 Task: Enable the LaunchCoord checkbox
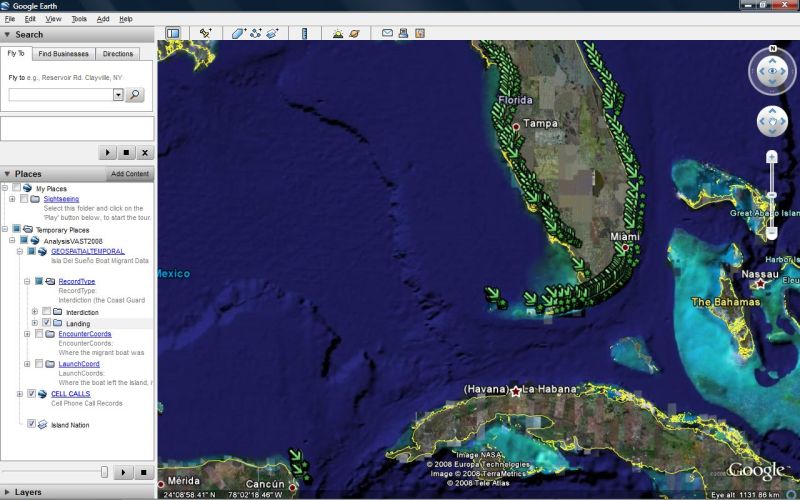tap(39, 364)
